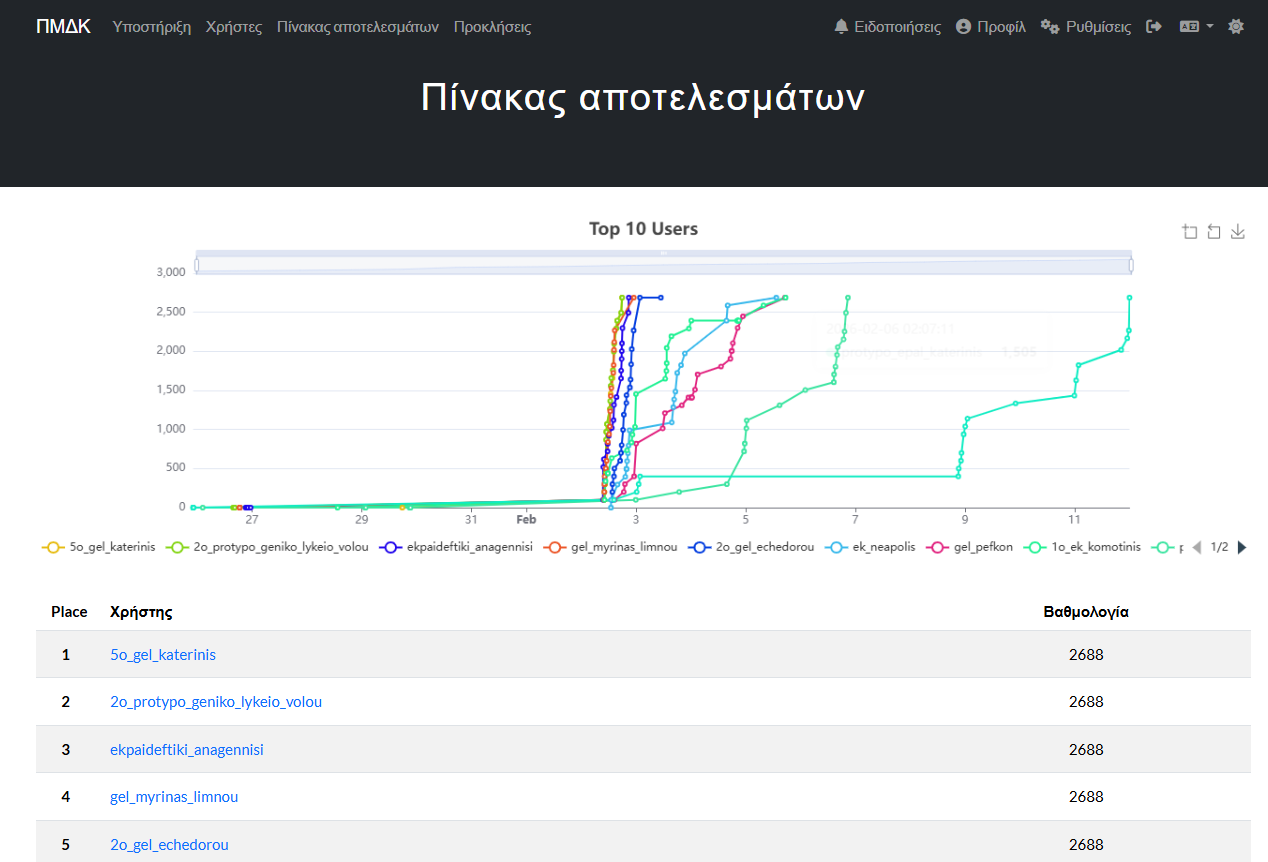Switch theme using the sun icon
This screenshot has height=862, width=1268.
click(x=1236, y=27)
